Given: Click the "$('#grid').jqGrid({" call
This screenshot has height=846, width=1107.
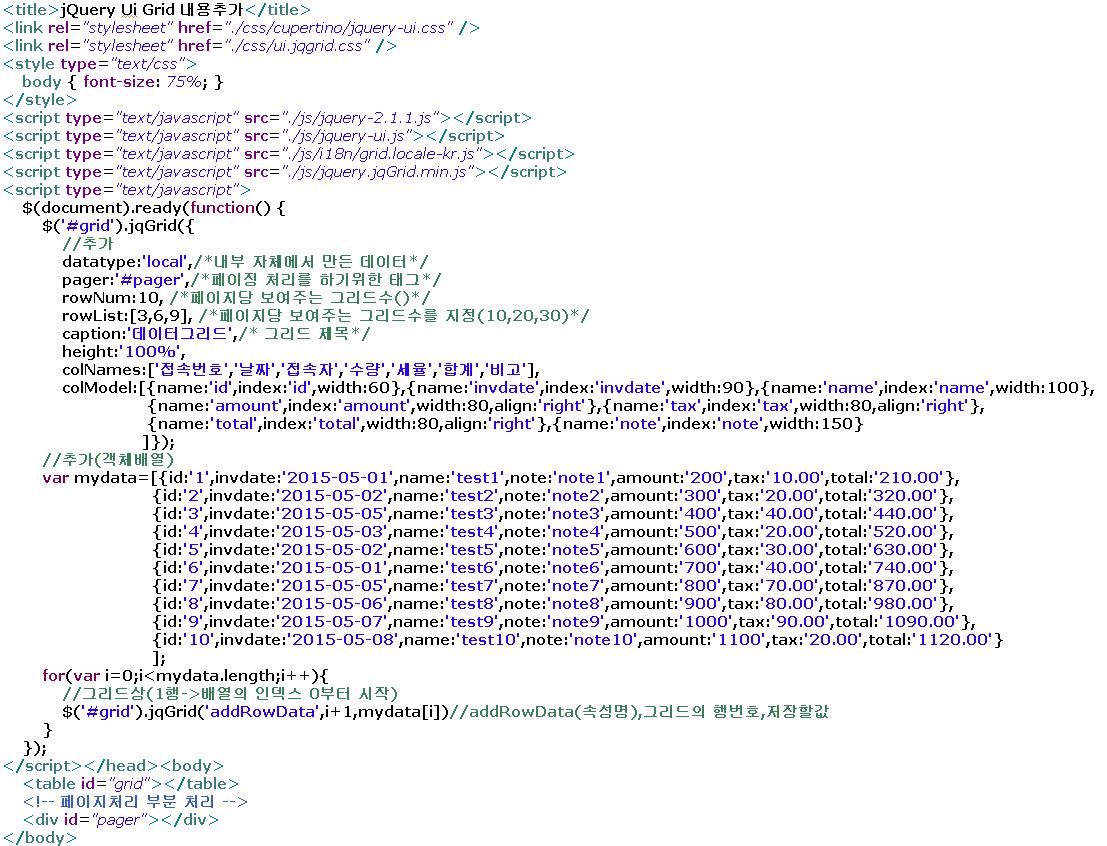Looking at the screenshot, I should (118, 226).
